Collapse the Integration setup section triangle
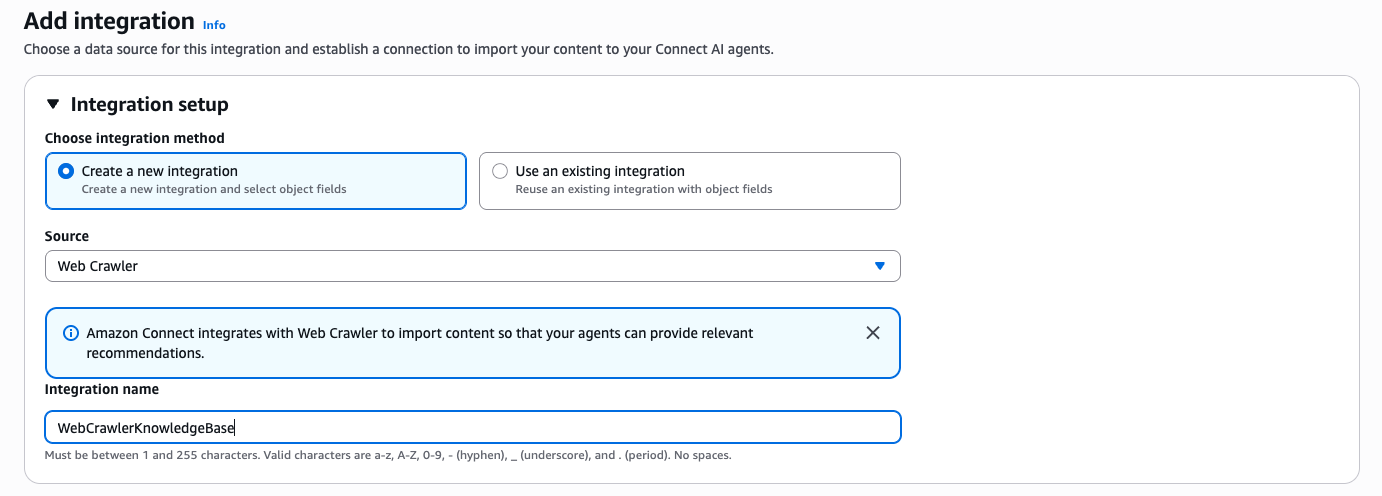Screen dimensions: 1382x496 pos(53,104)
